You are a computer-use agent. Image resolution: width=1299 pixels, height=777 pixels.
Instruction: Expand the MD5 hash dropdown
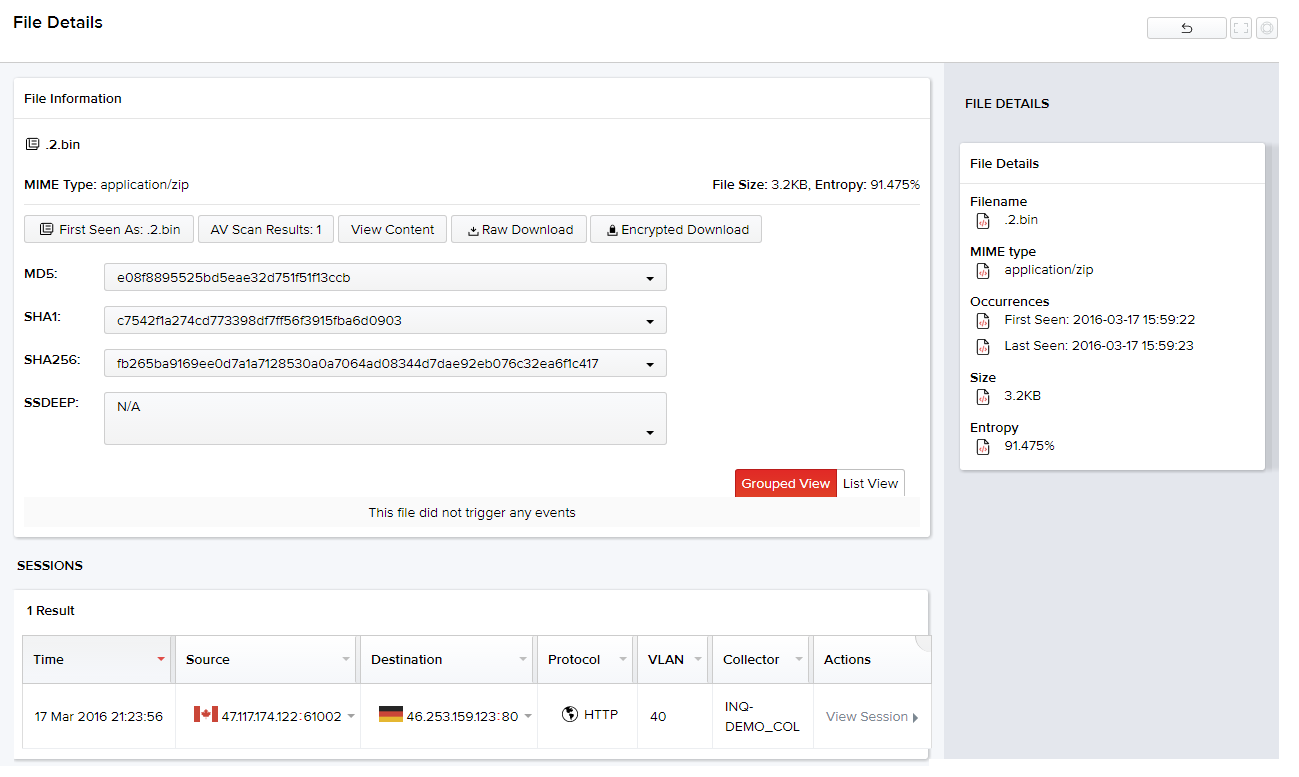(649, 278)
